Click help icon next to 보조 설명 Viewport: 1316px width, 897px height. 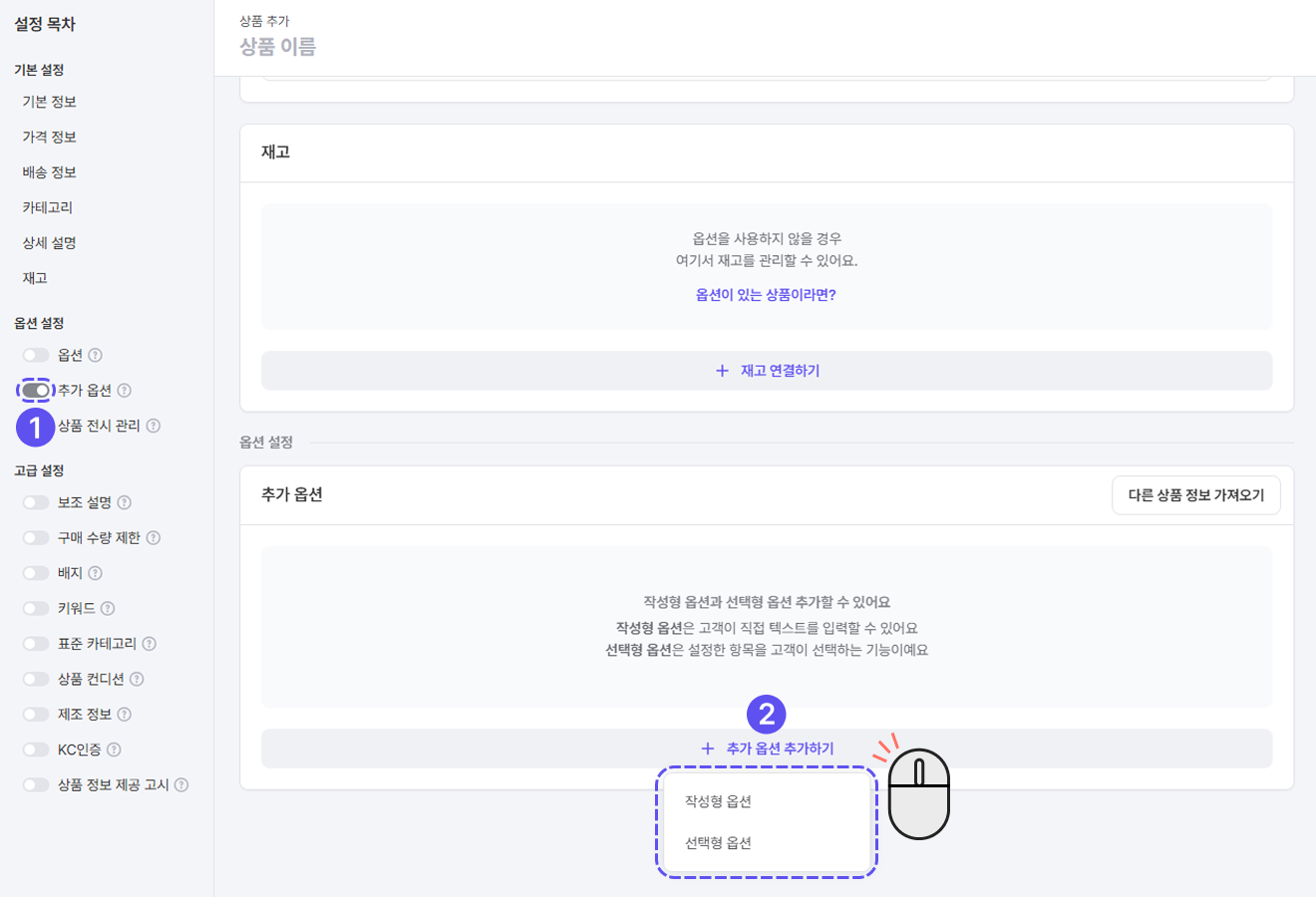pos(125,502)
